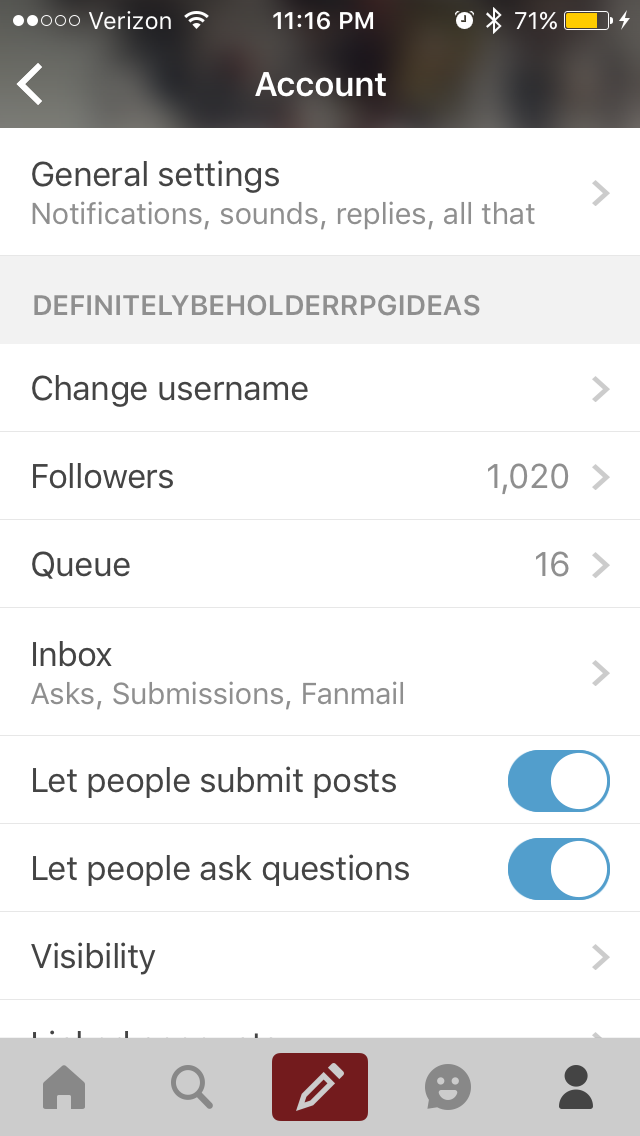Disable Let people submit posts
The height and width of the screenshot is (1136, 640).
click(558, 780)
